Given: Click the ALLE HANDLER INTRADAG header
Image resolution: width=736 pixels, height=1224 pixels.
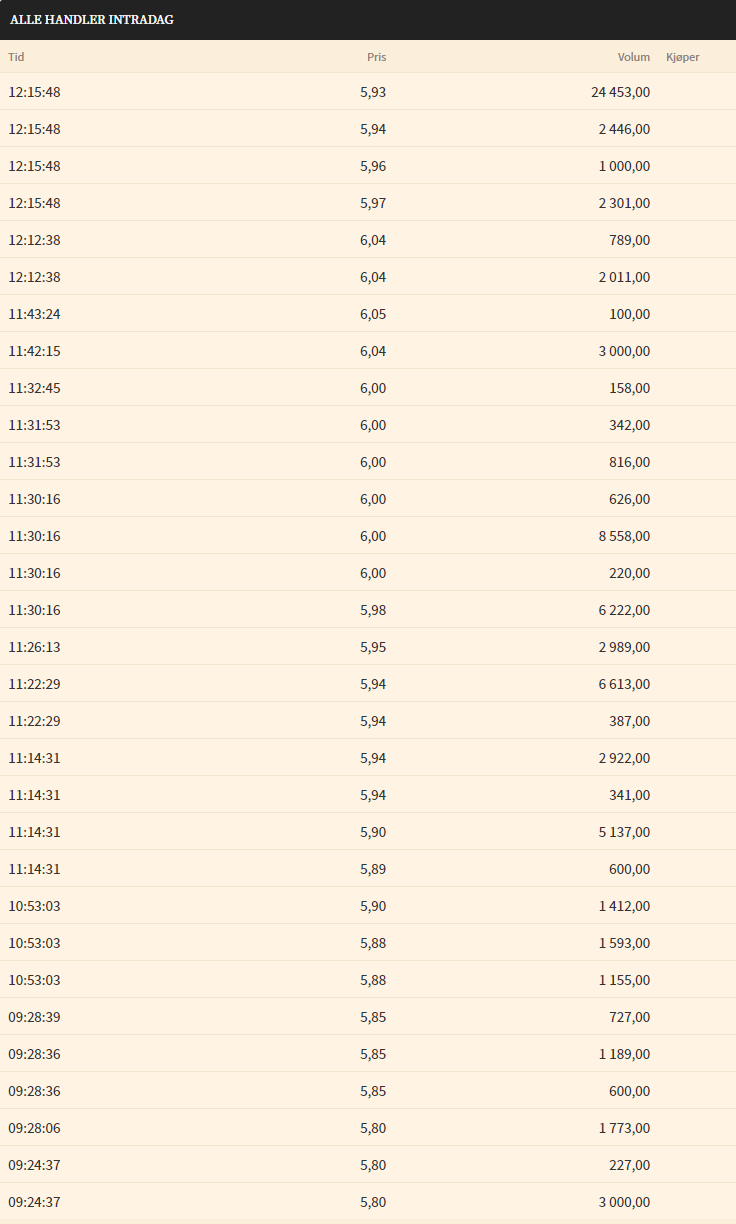Looking at the screenshot, I should (x=92, y=20).
